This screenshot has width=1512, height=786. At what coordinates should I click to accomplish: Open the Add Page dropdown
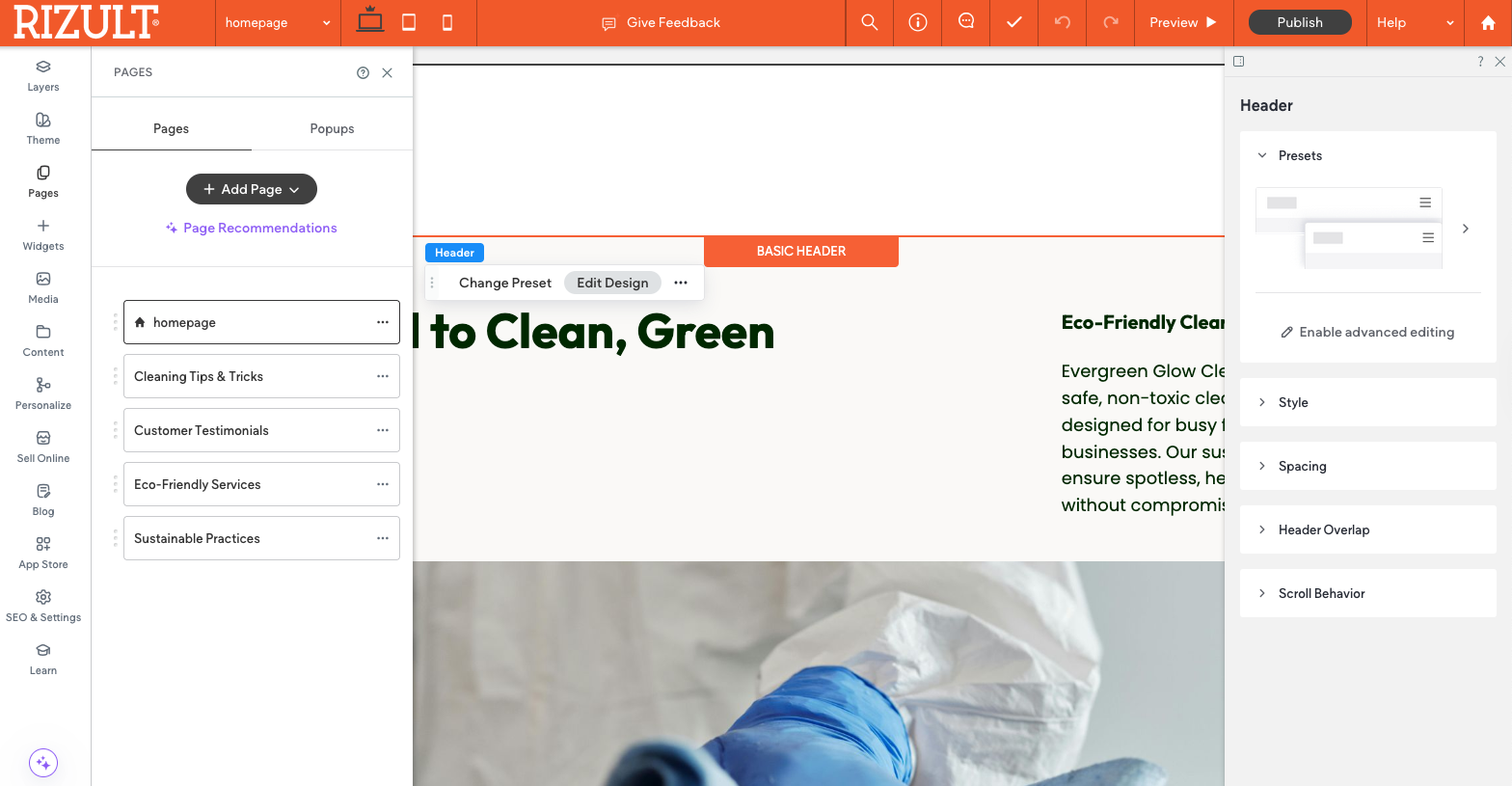(x=251, y=189)
